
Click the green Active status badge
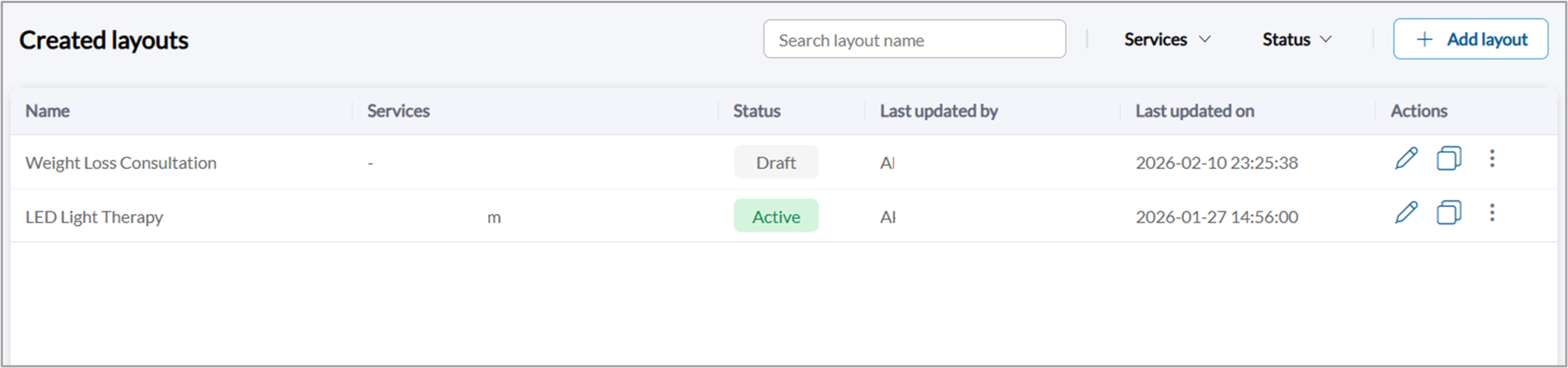[x=776, y=217]
